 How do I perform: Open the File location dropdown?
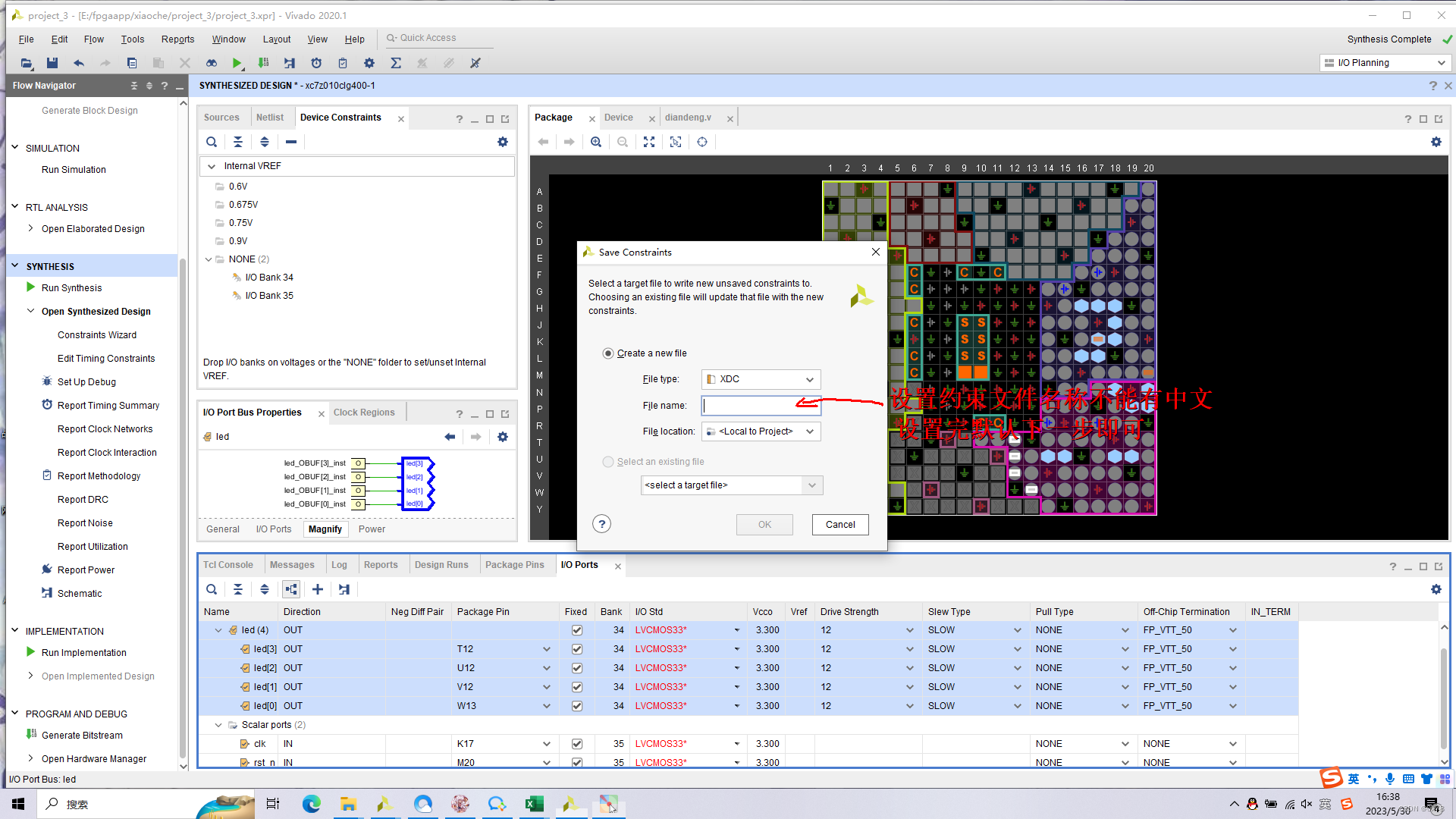point(761,431)
